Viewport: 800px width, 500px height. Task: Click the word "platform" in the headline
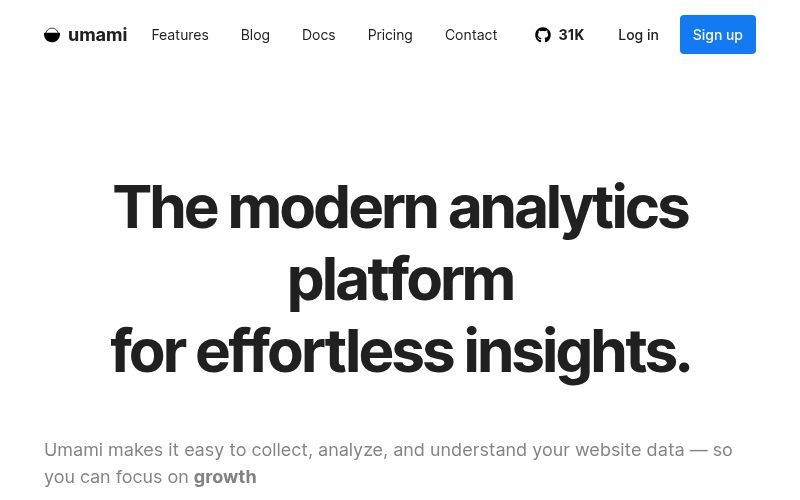[x=400, y=279]
